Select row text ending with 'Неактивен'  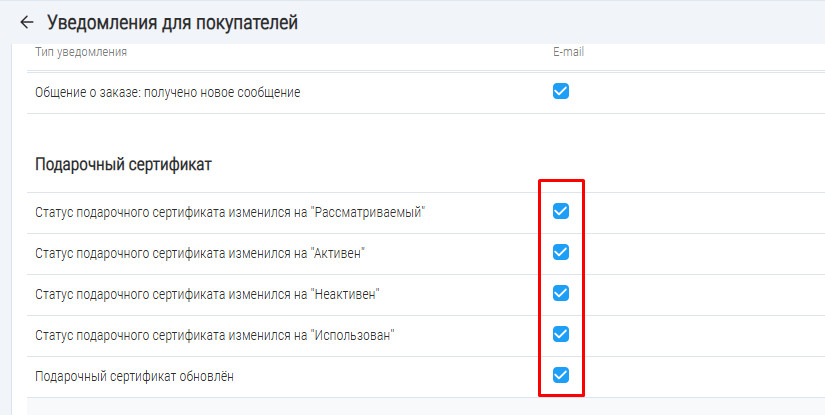point(208,294)
